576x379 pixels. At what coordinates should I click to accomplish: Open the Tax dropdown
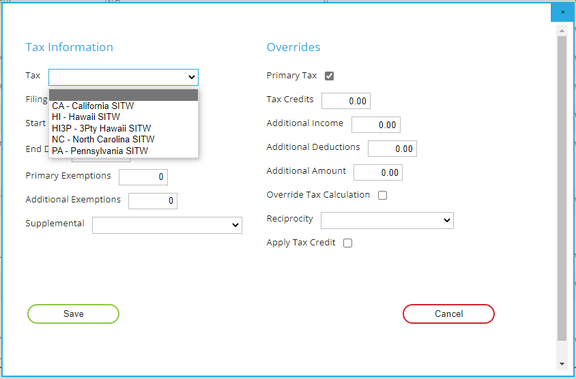coord(123,77)
